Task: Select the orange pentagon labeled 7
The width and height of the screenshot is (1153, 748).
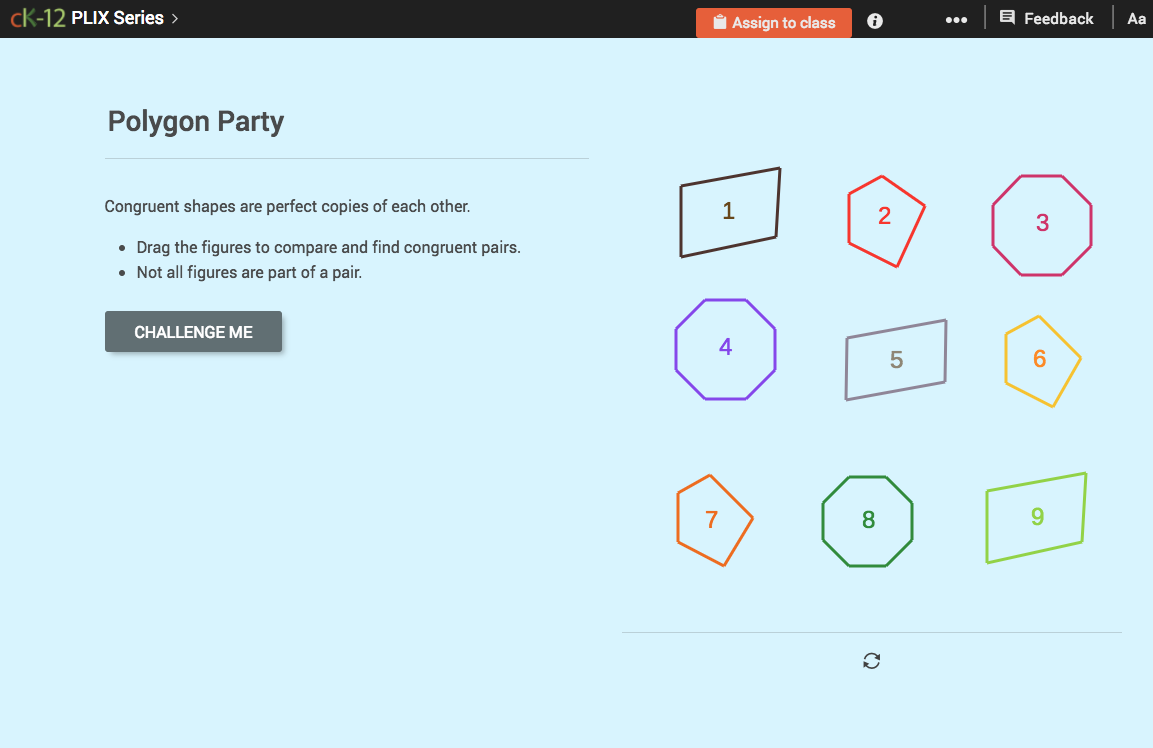Action: [713, 519]
